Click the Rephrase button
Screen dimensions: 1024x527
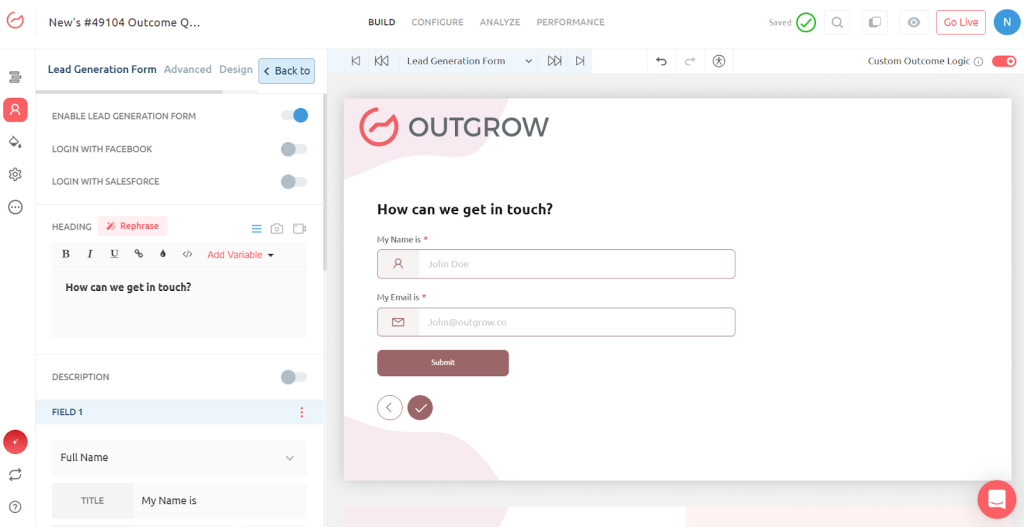[133, 226]
